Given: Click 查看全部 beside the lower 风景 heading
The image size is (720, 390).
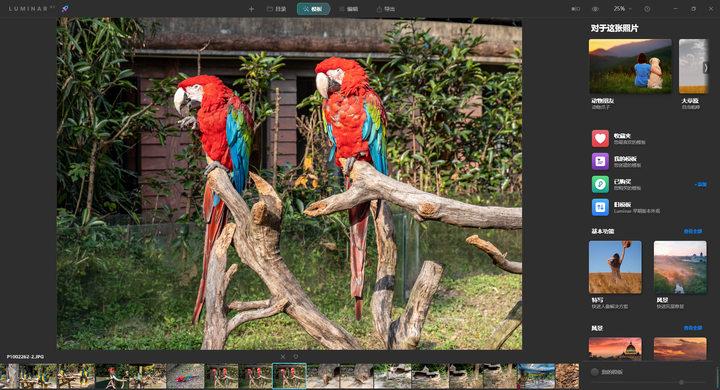Looking at the screenshot, I should [x=693, y=328].
